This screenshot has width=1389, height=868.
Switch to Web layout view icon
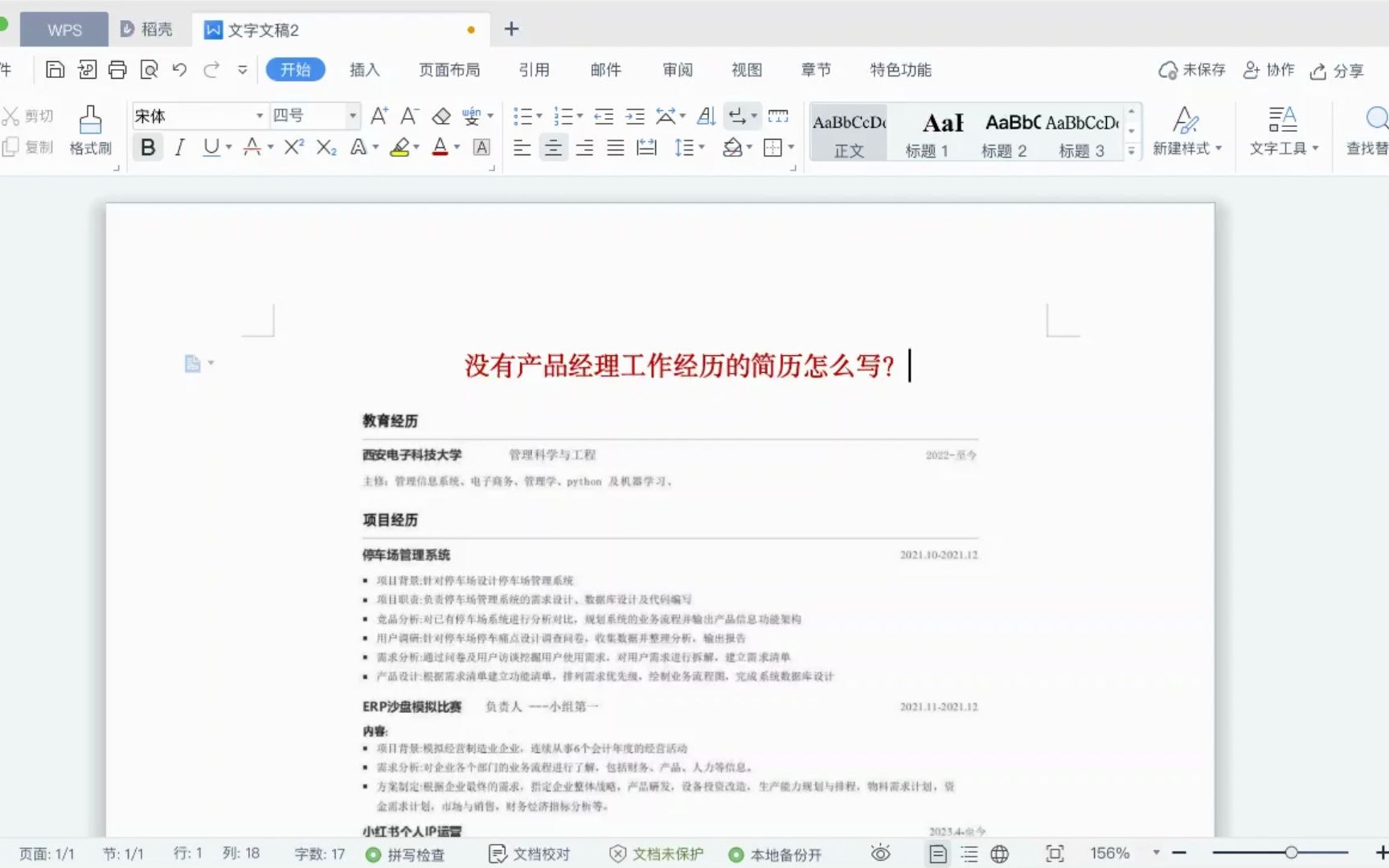(1000, 854)
